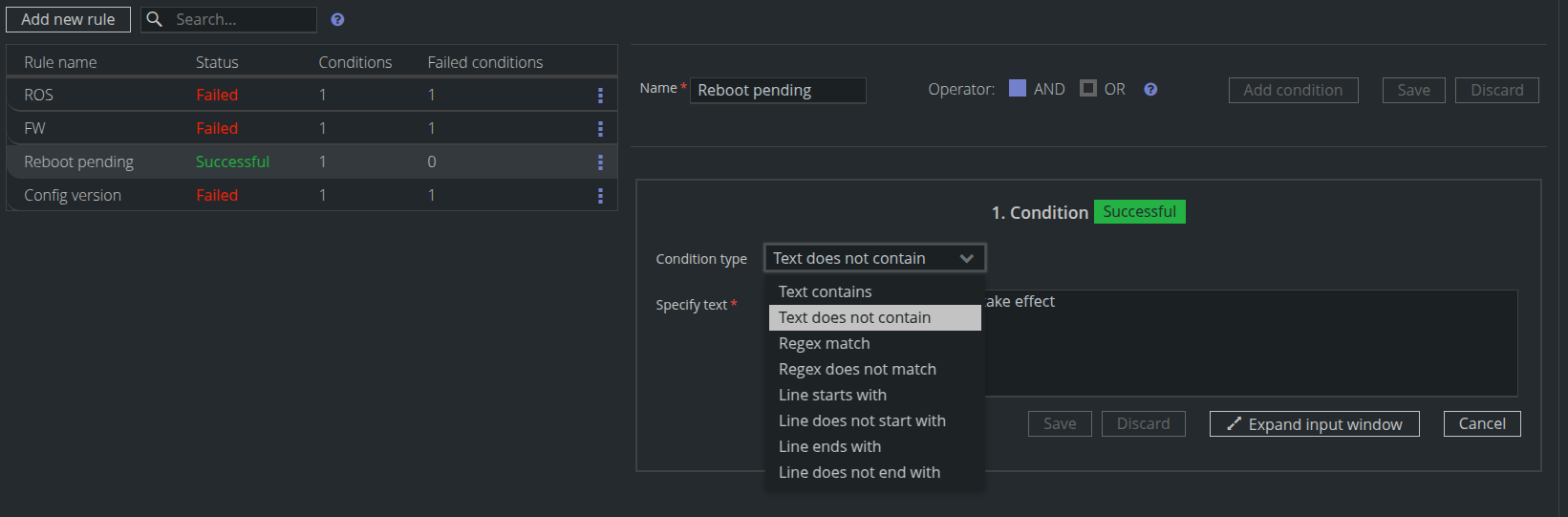
Task: Collapse the Condition type dropdown
Action: click(x=966, y=258)
